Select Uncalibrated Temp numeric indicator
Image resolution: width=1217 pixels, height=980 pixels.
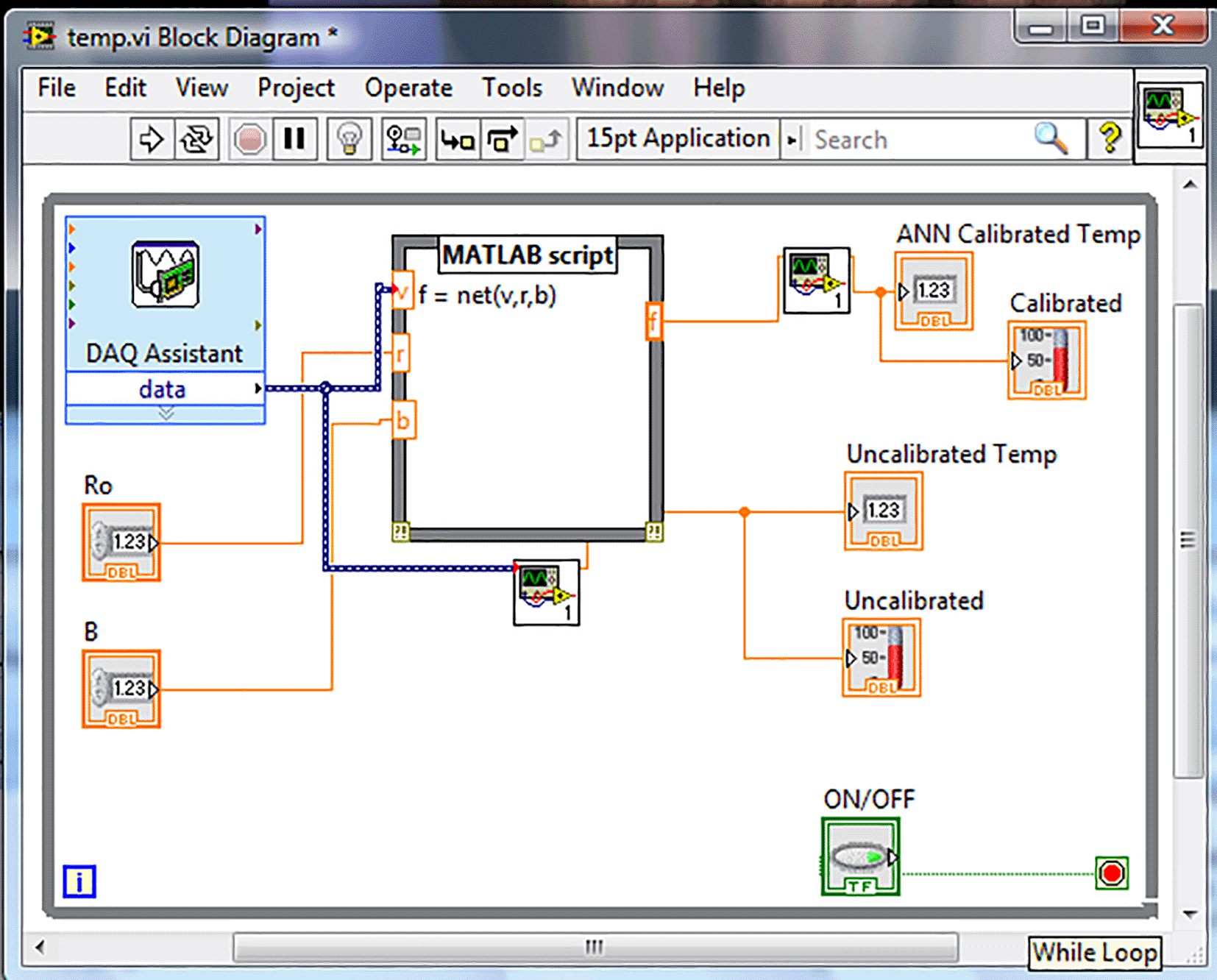tap(884, 511)
